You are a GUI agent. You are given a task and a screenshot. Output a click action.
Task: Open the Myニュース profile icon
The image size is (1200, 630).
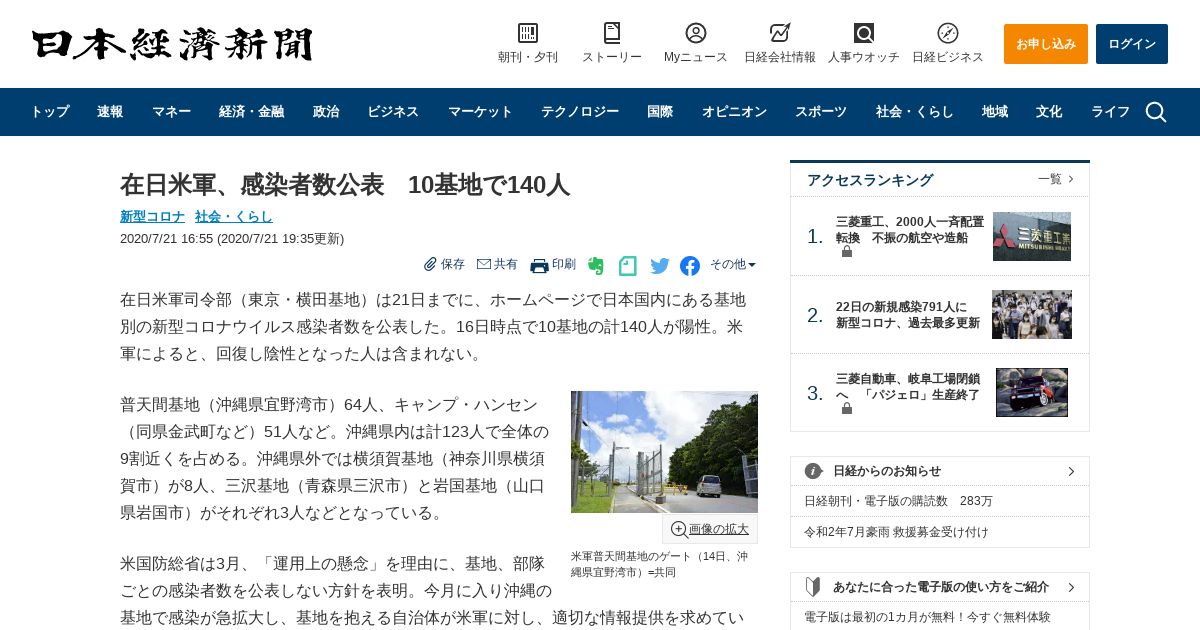696,33
